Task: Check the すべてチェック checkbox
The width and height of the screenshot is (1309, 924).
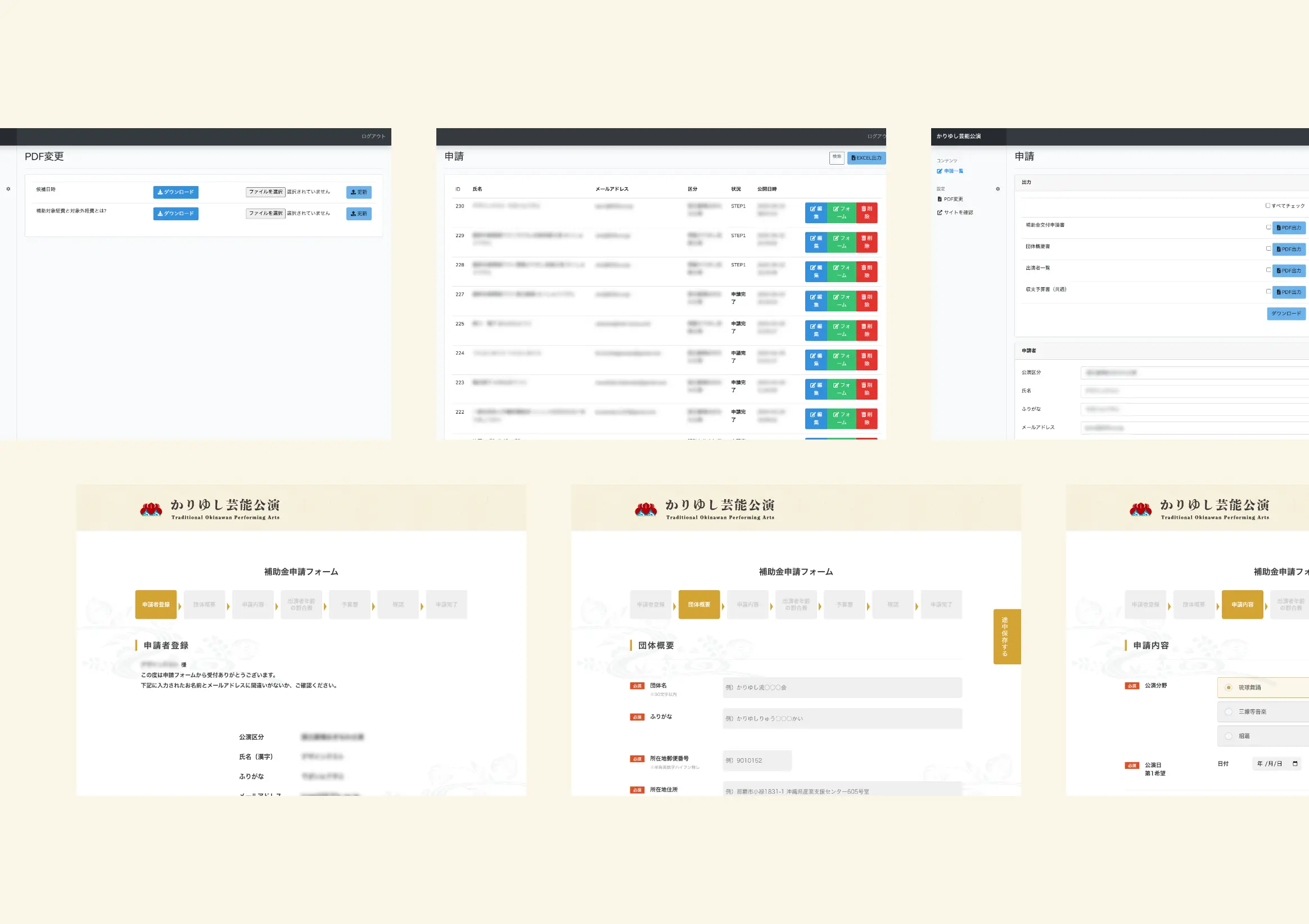Action: [x=1267, y=206]
